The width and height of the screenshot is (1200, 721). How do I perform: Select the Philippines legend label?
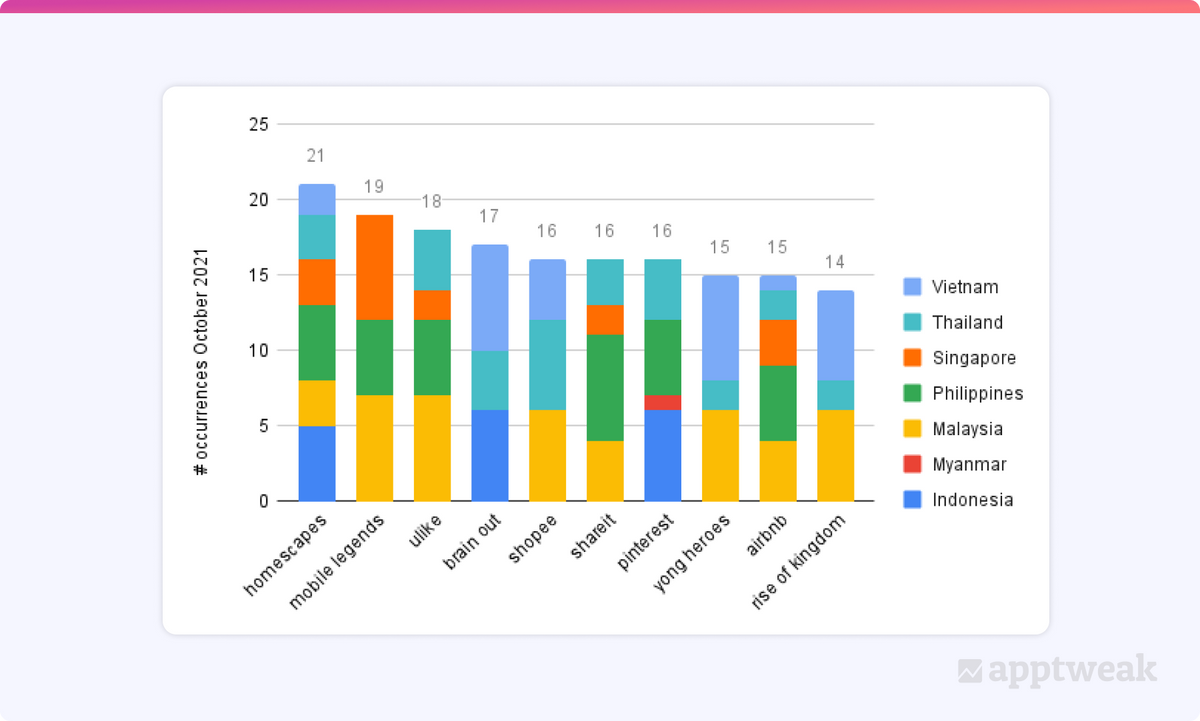pos(978,393)
